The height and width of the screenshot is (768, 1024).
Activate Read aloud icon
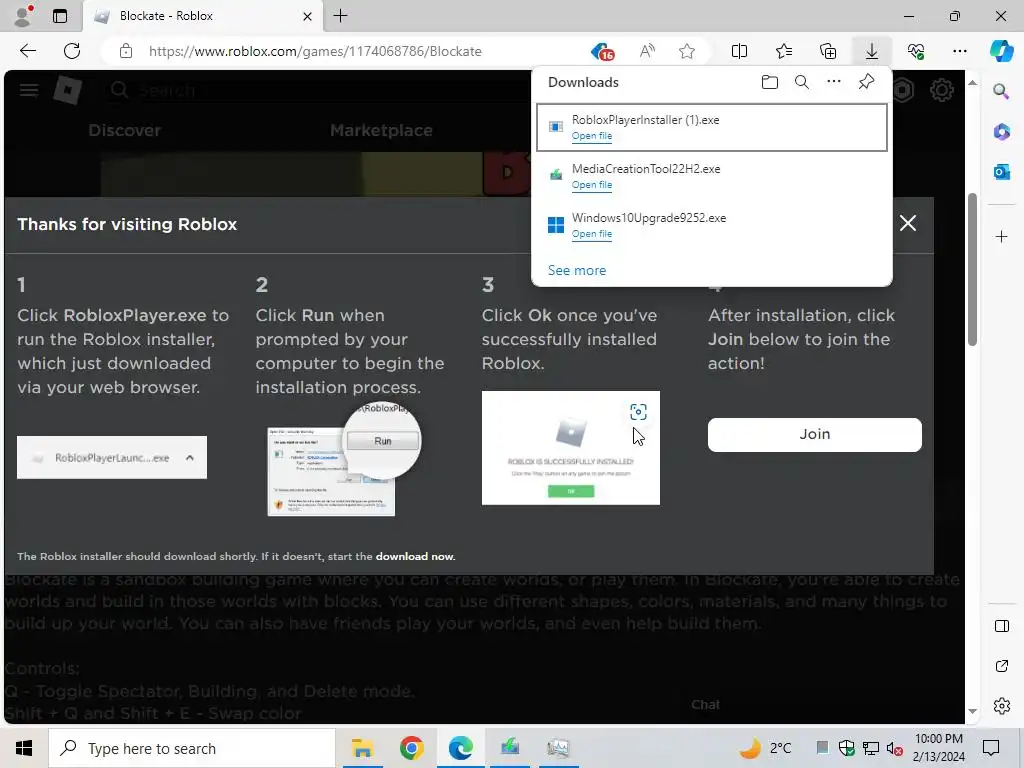(647, 51)
